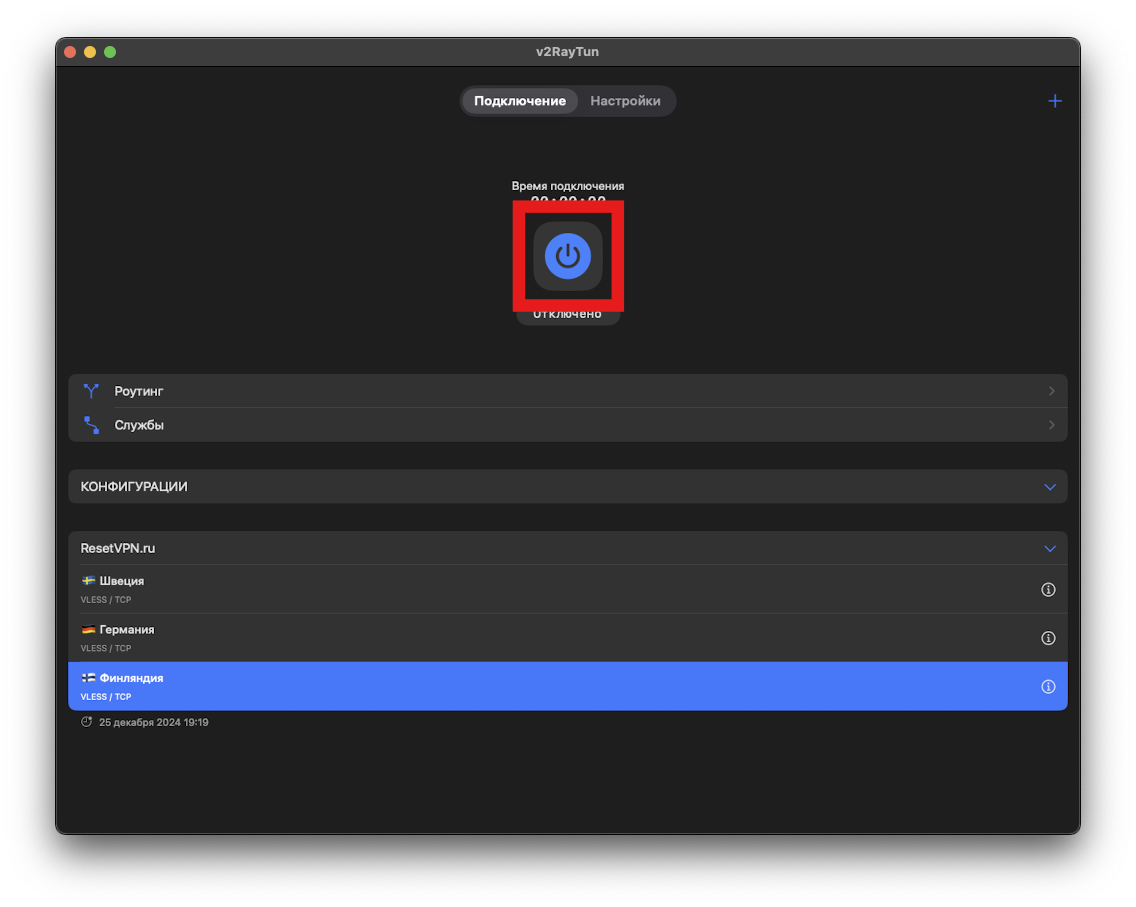Image resolution: width=1136 pixels, height=907 pixels.
Task: Click the Отключено status label
Action: [x=568, y=316]
